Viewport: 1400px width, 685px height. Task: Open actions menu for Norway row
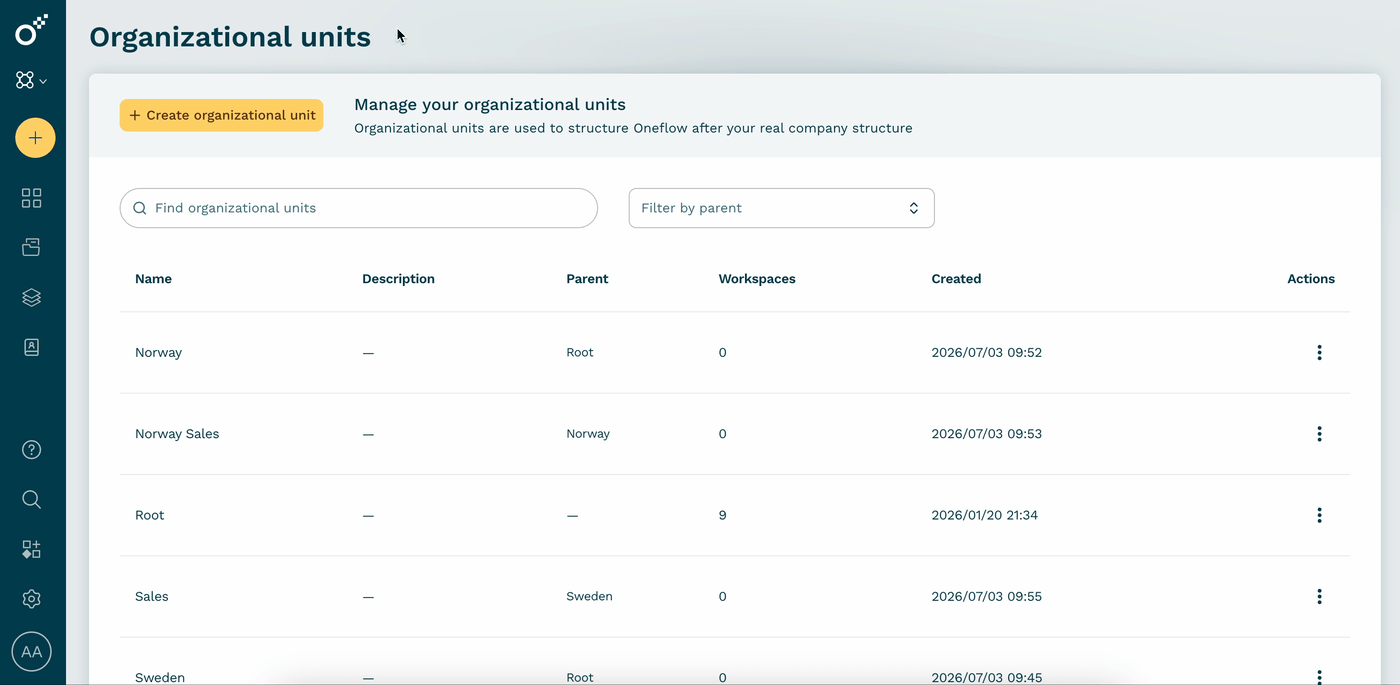[x=1319, y=352]
